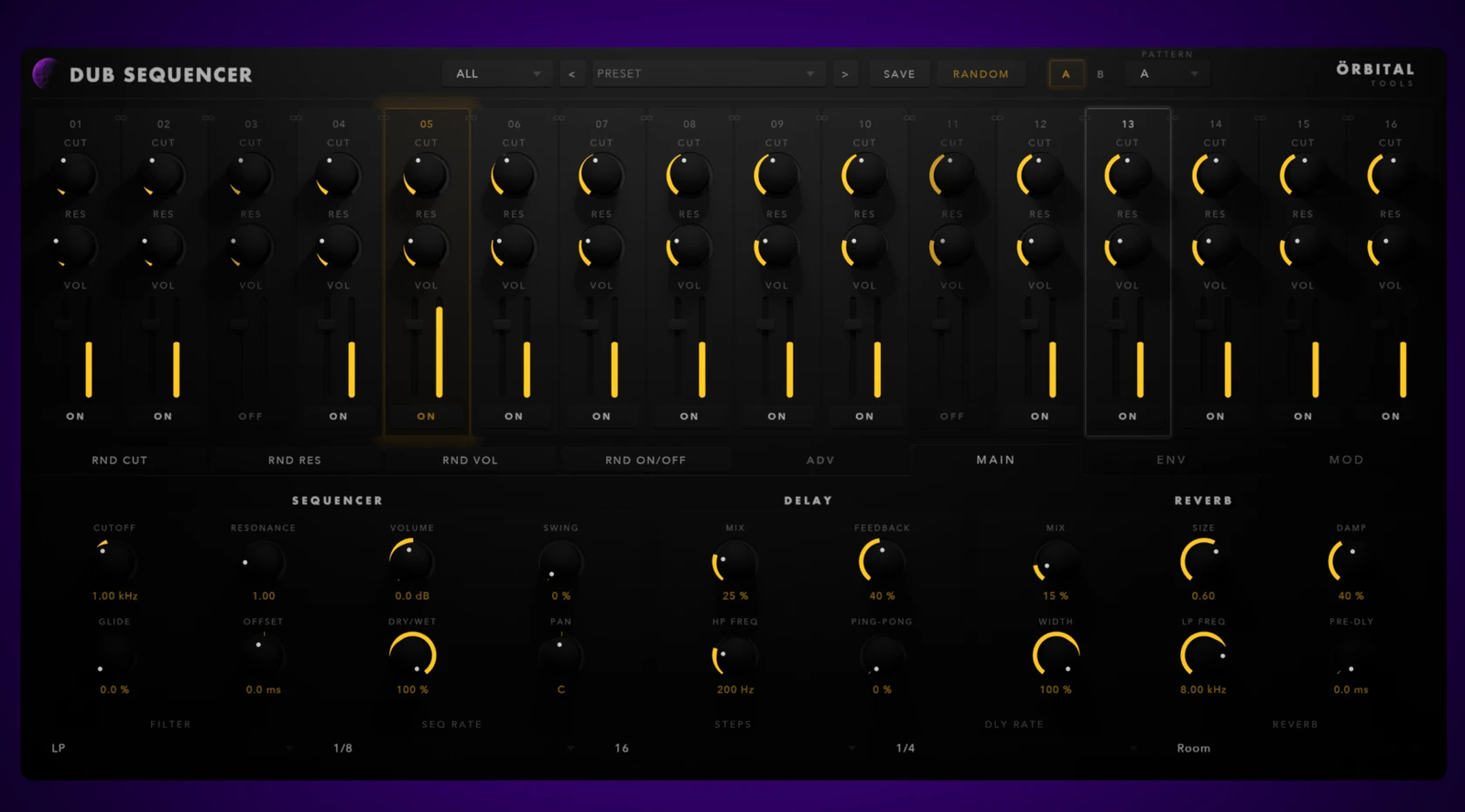
Task: Click the reverb LP FREQ knob
Action: click(x=1203, y=655)
